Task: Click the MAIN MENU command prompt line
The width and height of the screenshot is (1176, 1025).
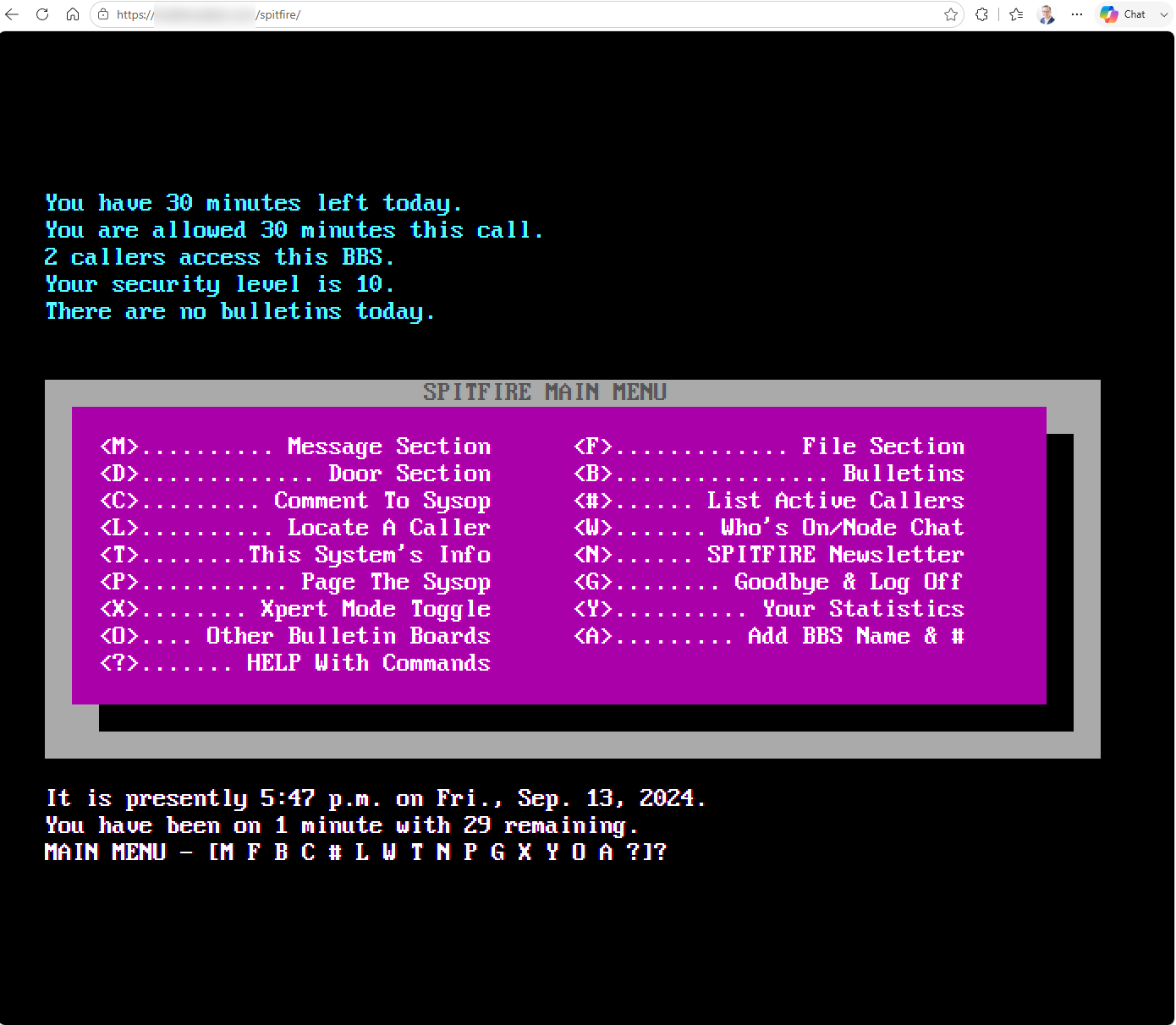Action: click(x=355, y=852)
